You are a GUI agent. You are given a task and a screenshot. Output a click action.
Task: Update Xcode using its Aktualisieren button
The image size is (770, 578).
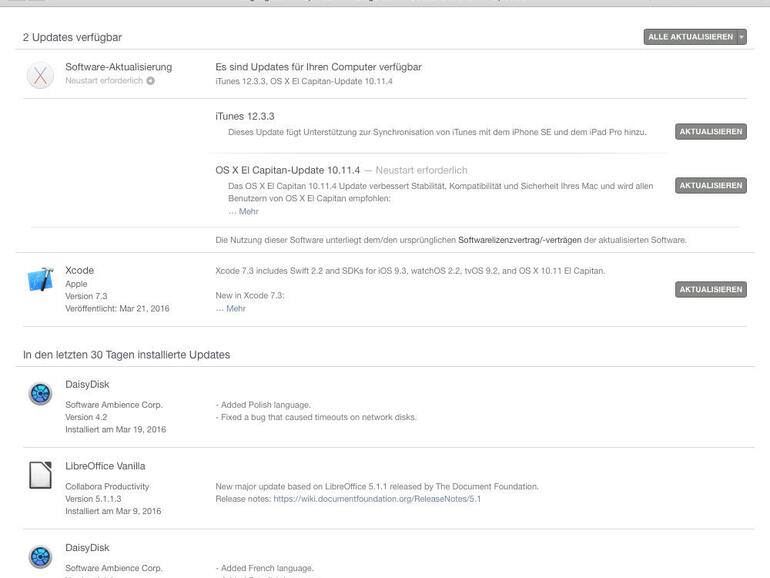[710, 290]
